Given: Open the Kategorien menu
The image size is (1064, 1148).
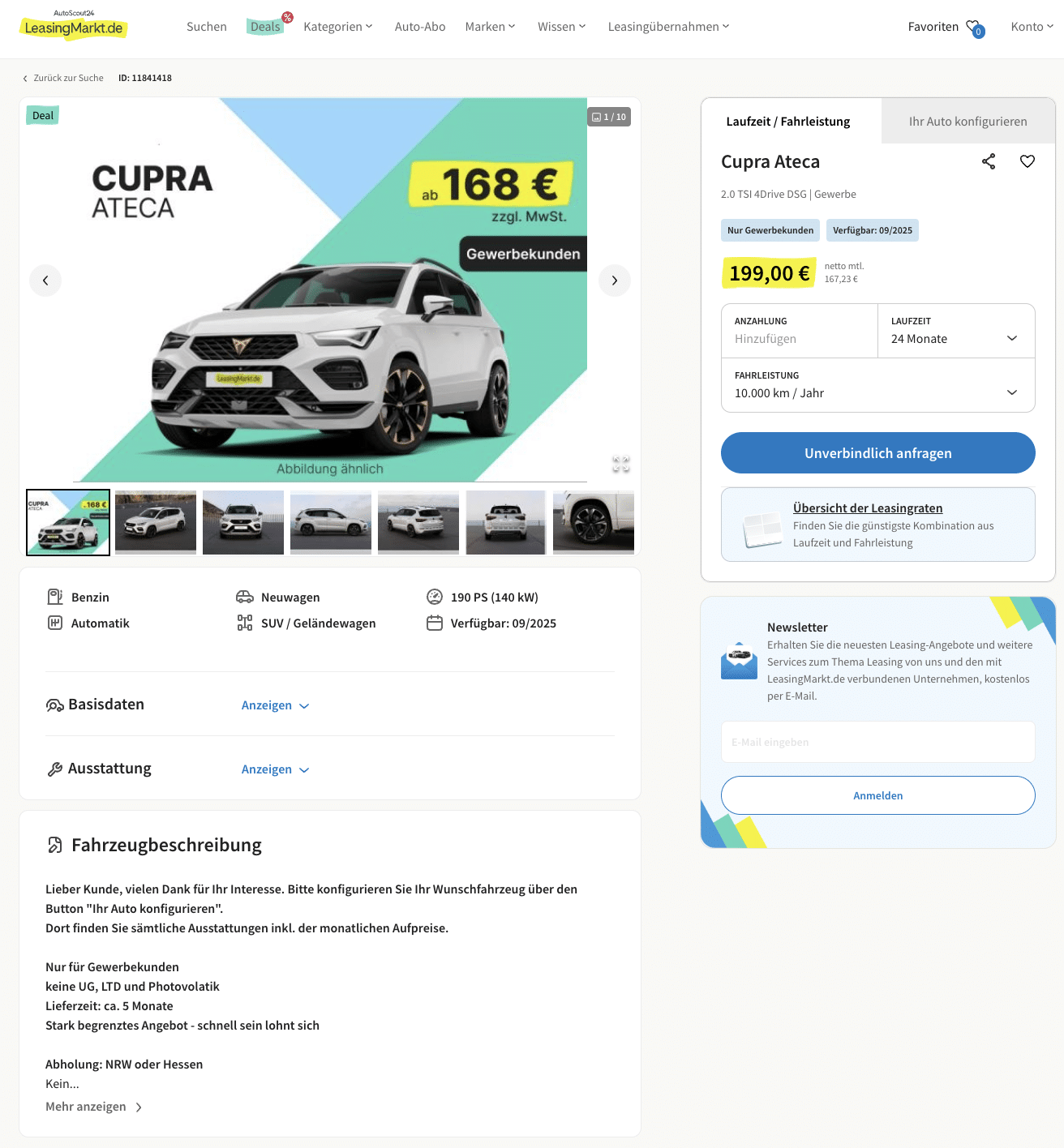Looking at the screenshot, I should coord(338,27).
